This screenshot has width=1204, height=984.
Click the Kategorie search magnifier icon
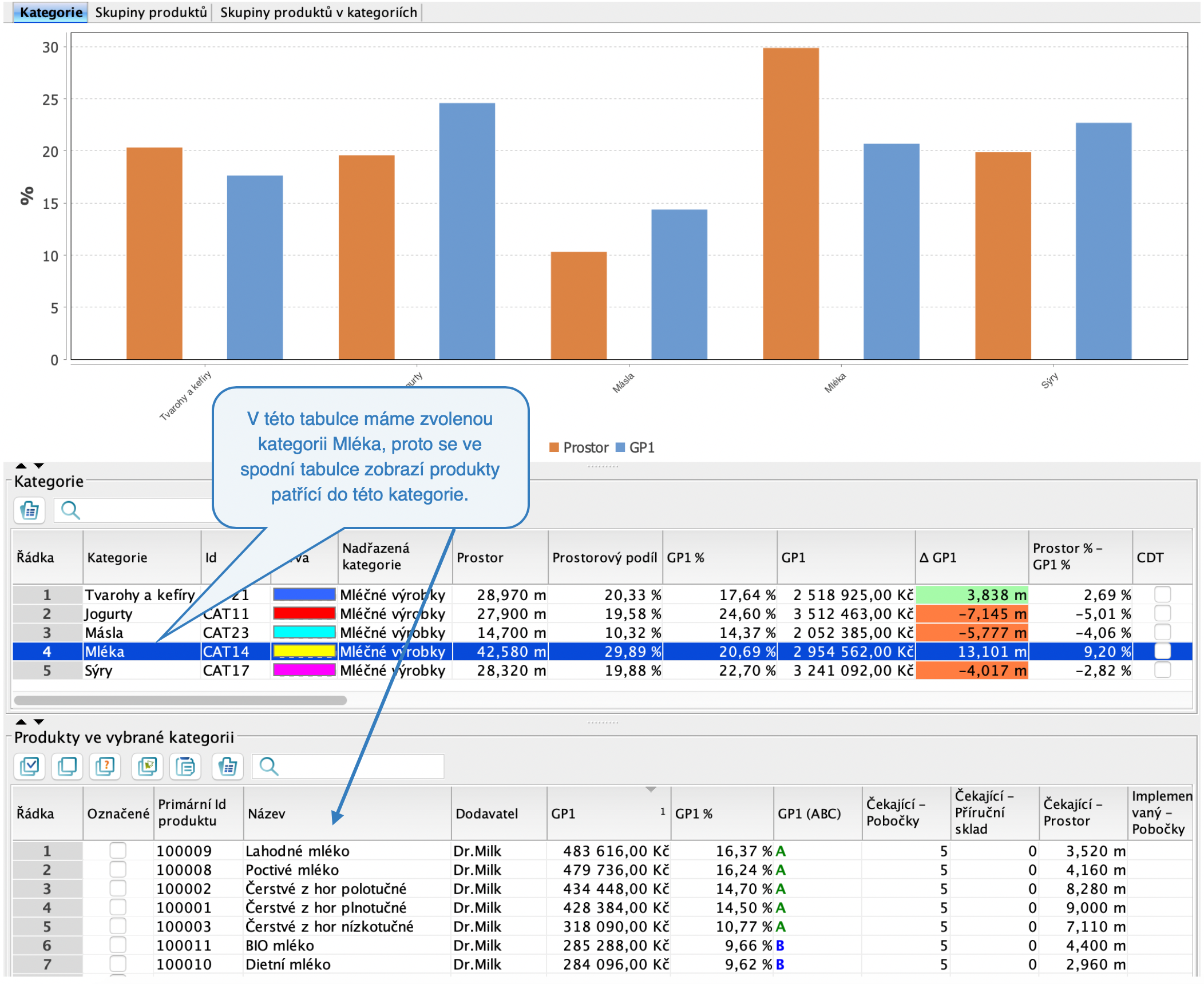coord(70,510)
